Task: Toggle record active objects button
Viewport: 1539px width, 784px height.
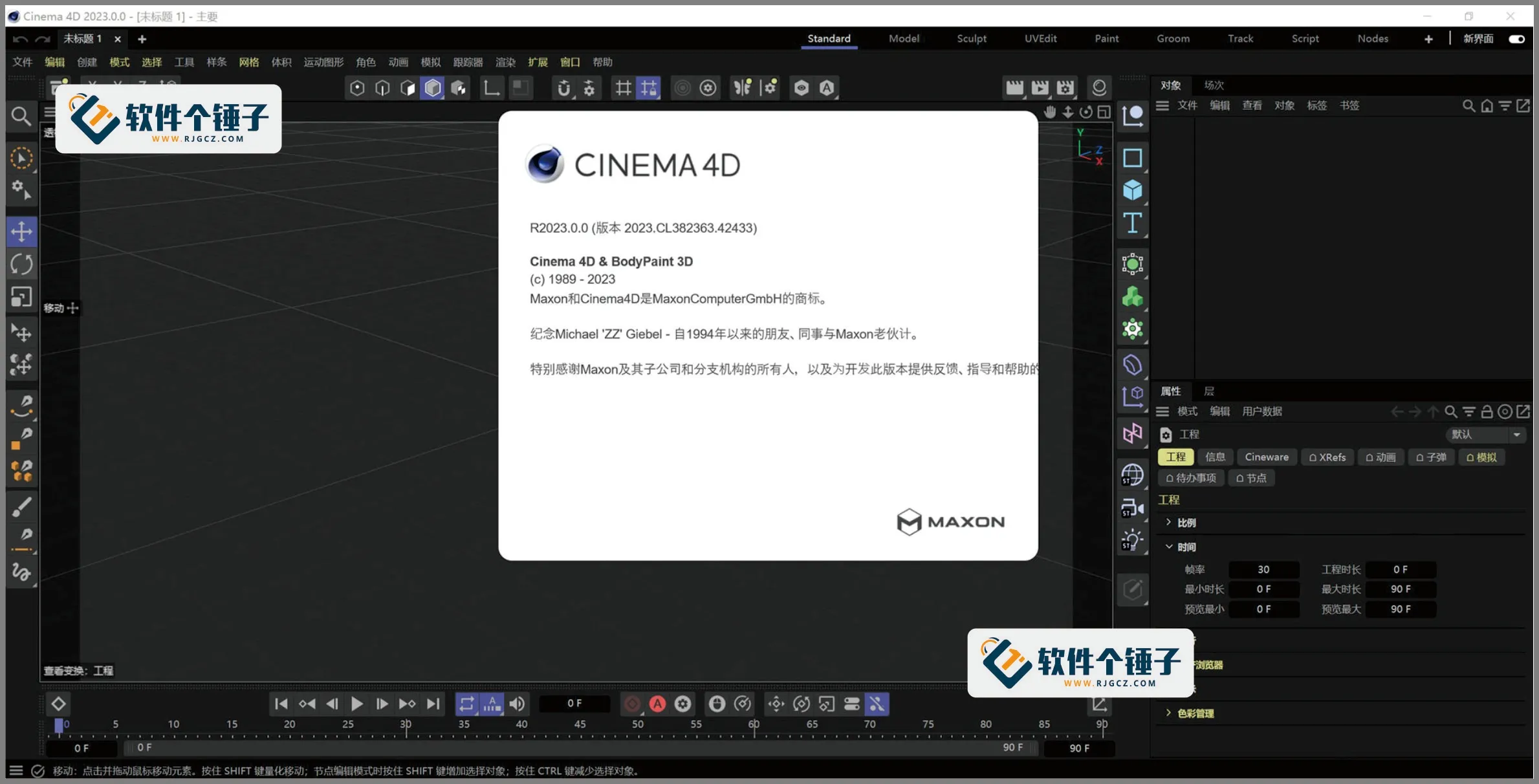Action: point(633,704)
